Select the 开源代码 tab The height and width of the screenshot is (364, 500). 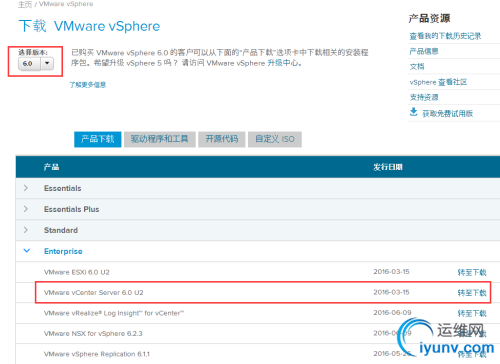222,139
